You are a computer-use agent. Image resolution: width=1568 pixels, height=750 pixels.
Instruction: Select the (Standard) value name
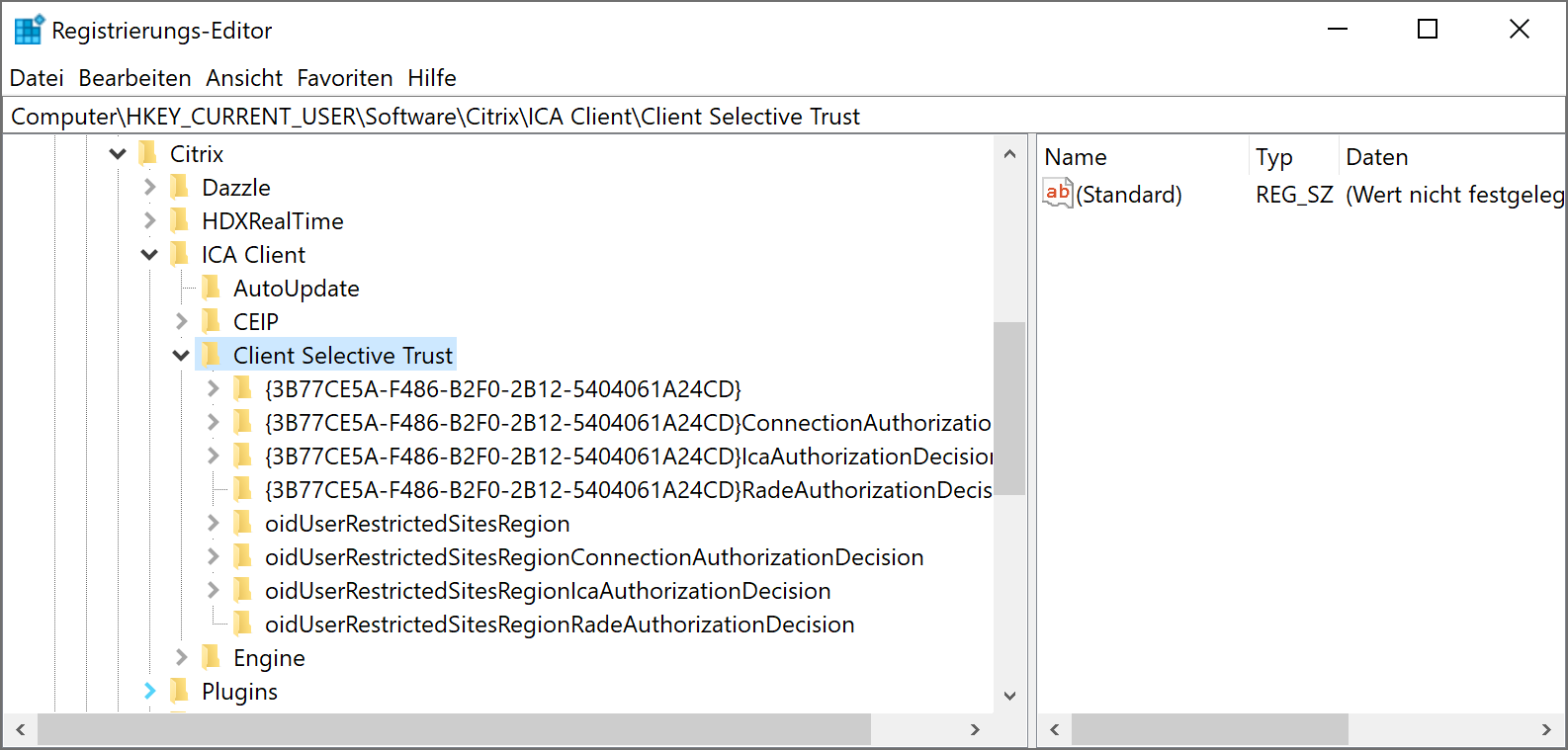[x=1129, y=195]
